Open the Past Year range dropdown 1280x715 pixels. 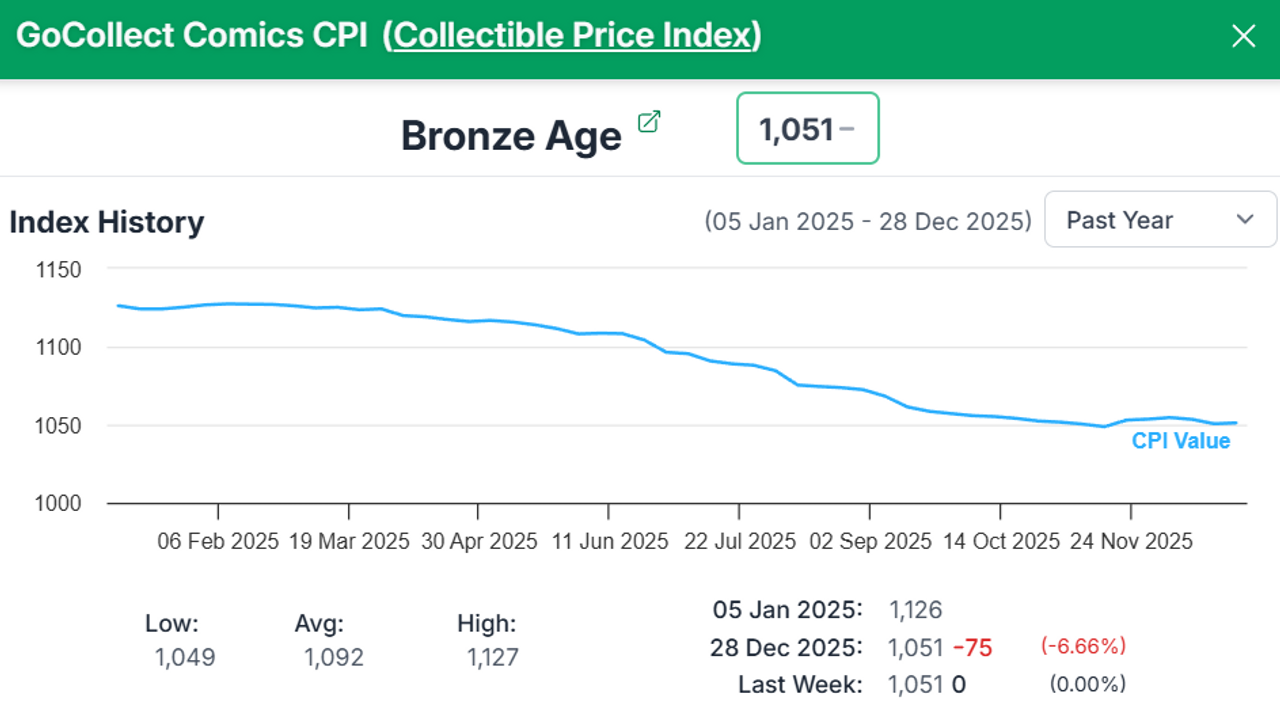point(1160,220)
